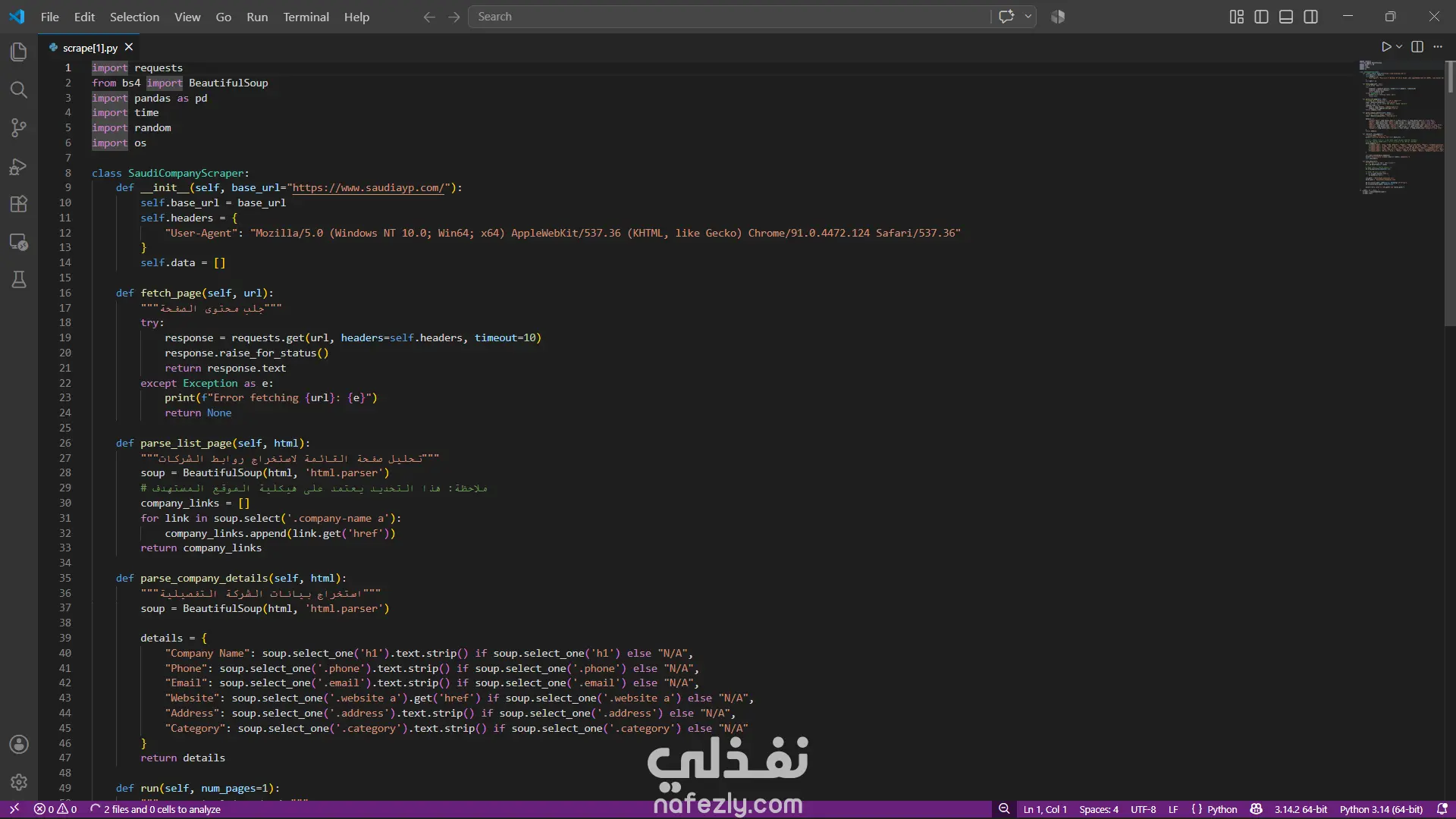Click line number 16 in gutter
Screen dimensions: 1456x819
tap(65, 293)
